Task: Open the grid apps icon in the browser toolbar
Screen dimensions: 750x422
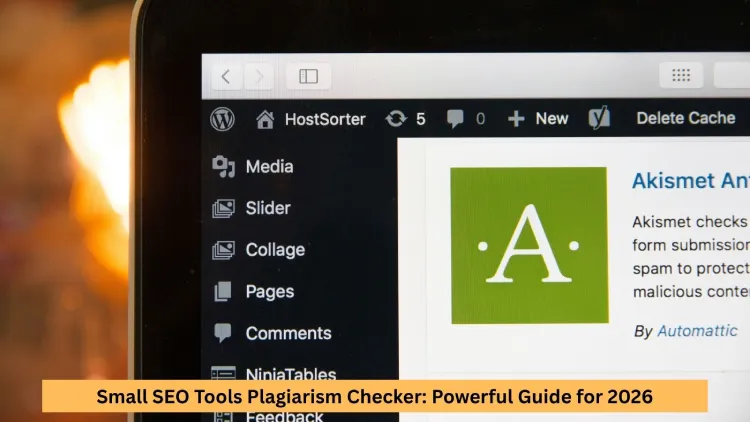Action: pos(681,75)
